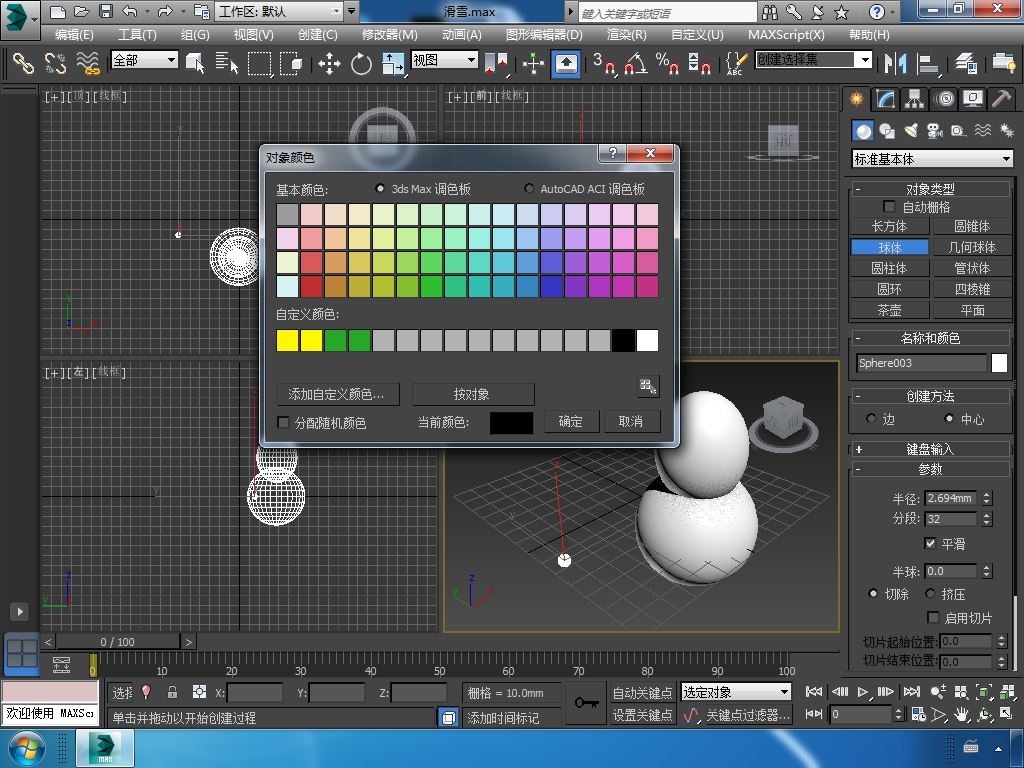
Task: Click the Windows Start button
Action: pyautogui.click(x=26, y=748)
